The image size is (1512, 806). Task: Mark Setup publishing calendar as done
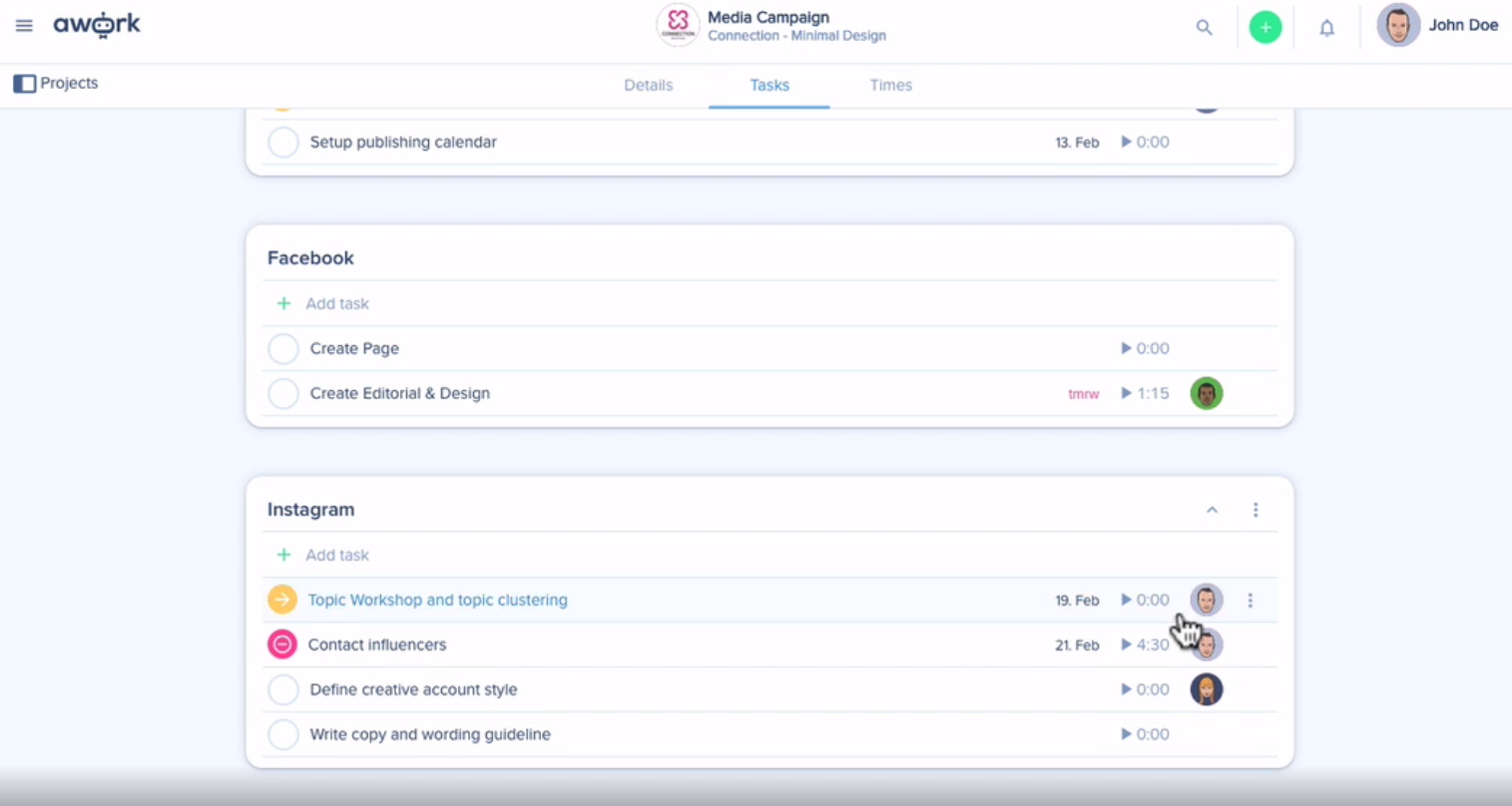pyautogui.click(x=283, y=142)
